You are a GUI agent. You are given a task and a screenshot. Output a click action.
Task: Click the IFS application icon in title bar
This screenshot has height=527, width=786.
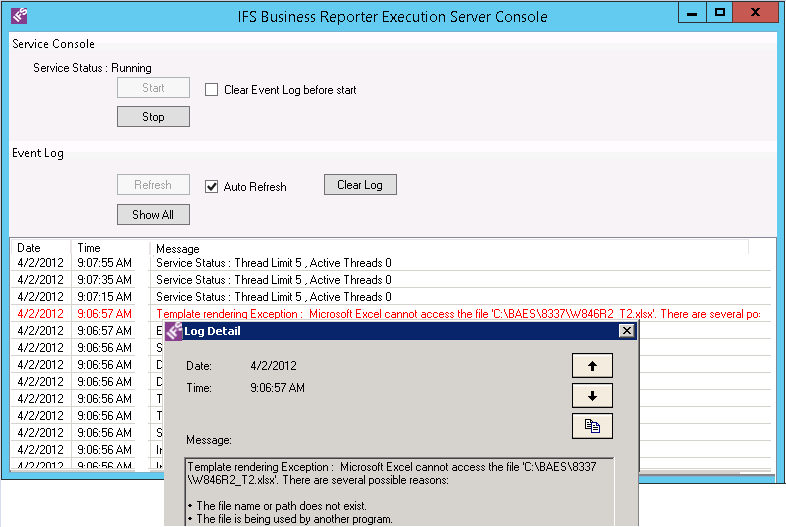click(x=19, y=16)
